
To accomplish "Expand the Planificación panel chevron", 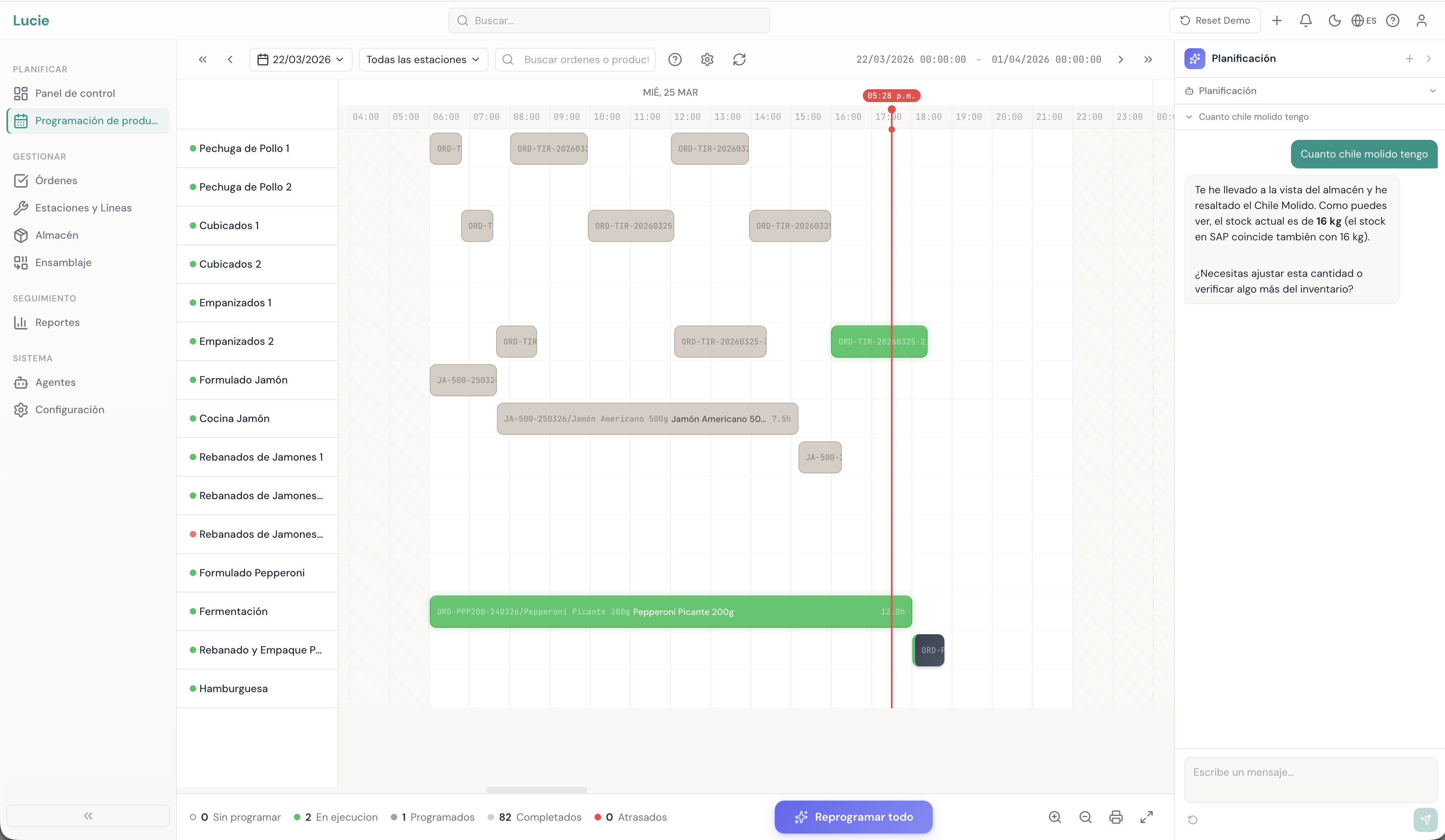I will pyautogui.click(x=1433, y=90).
